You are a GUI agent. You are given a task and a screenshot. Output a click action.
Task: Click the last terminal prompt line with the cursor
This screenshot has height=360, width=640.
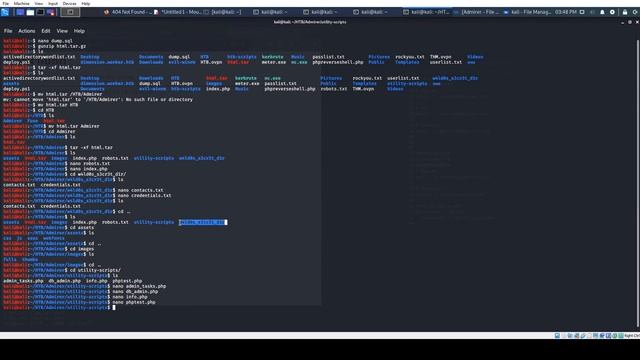point(60,308)
